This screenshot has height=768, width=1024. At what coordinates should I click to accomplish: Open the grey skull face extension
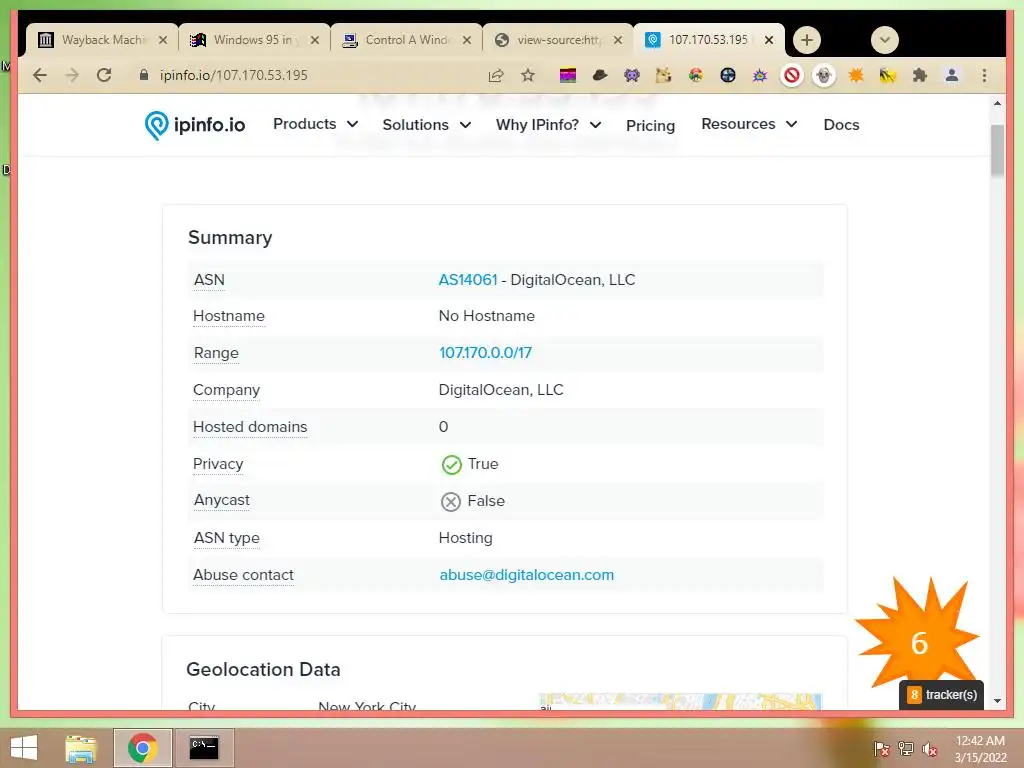(x=824, y=75)
